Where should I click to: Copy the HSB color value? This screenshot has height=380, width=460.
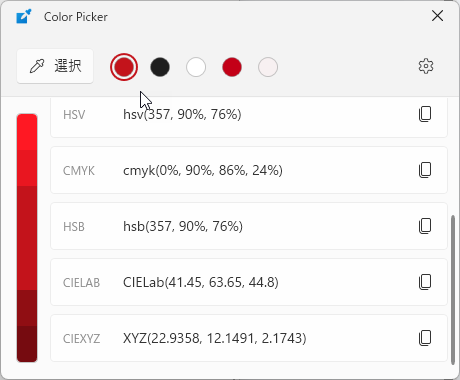(x=425, y=226)
